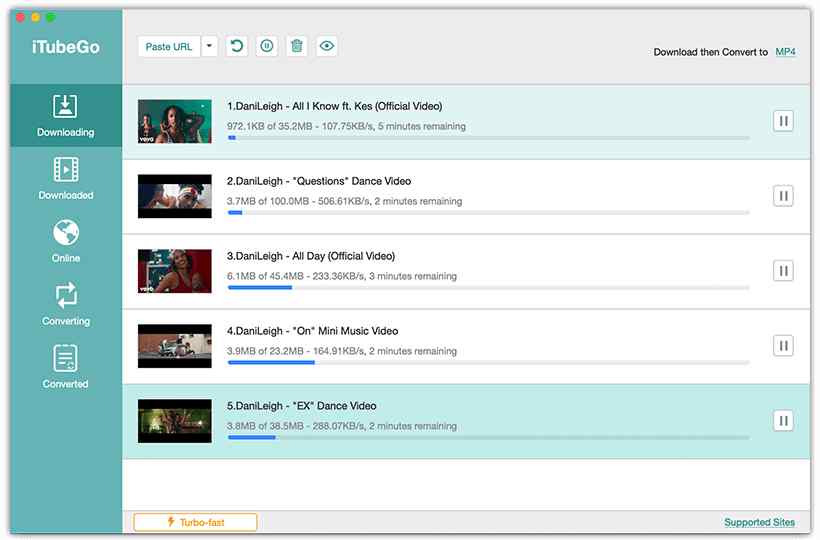
Task: Pause the All I Know ft. Kes download
Action: click(783, 121)
